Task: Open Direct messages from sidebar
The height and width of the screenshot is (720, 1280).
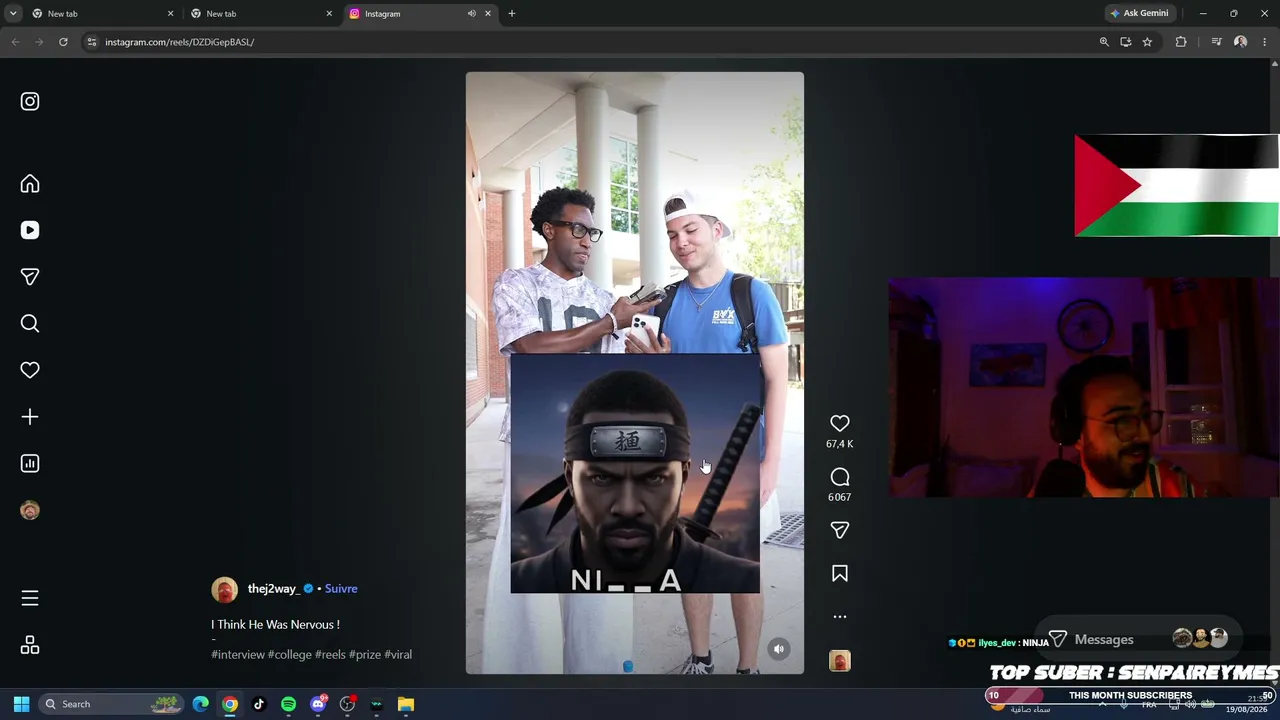Action: 30,277
